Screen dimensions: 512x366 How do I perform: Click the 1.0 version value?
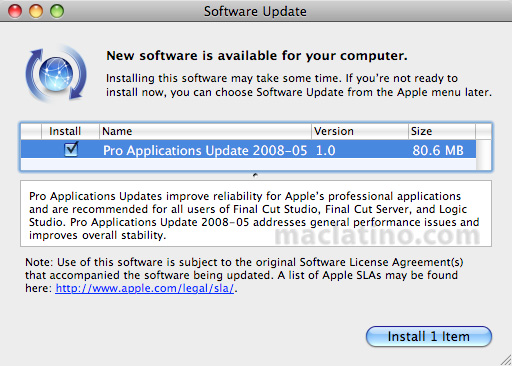[325, 150]
